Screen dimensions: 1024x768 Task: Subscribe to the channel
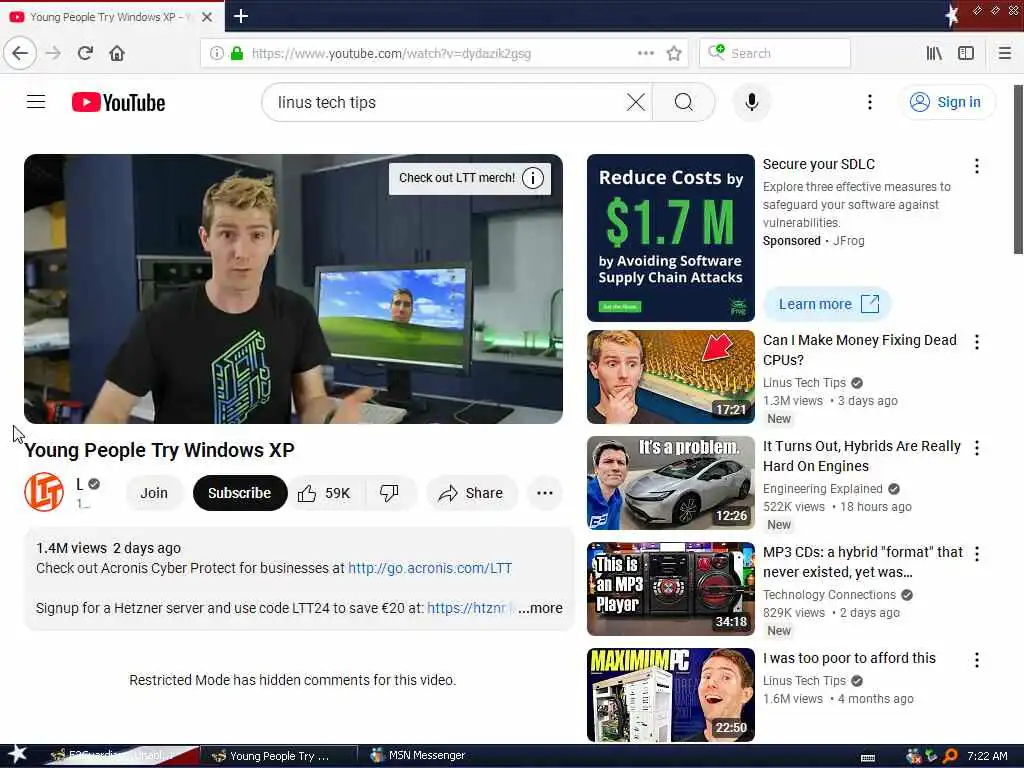pos(240,493)
